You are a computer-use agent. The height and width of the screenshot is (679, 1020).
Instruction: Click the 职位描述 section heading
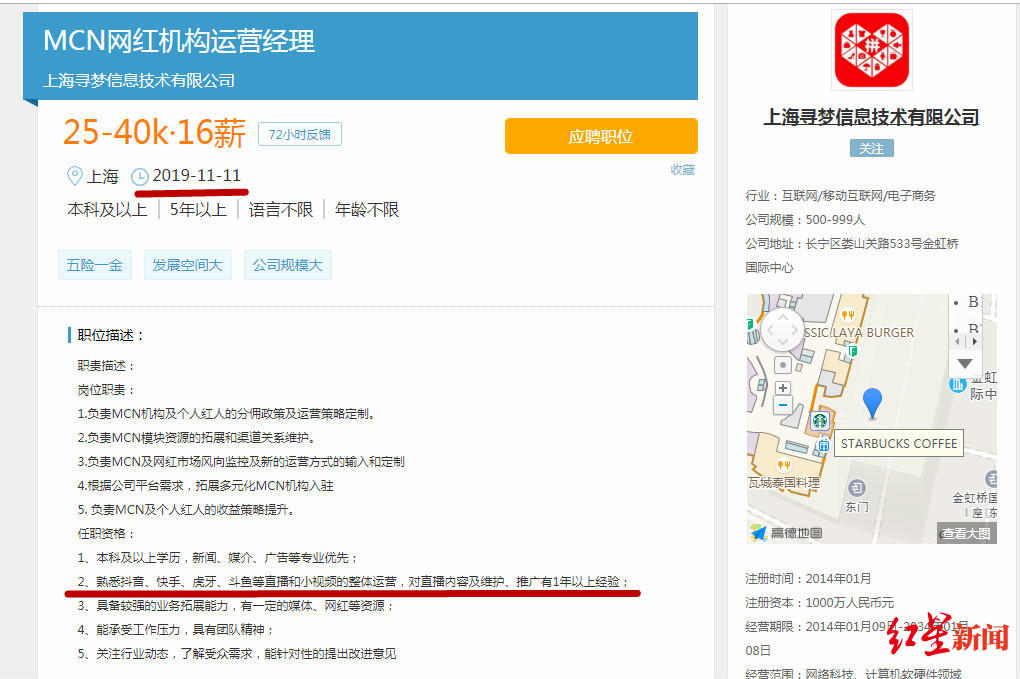(111, 336)
